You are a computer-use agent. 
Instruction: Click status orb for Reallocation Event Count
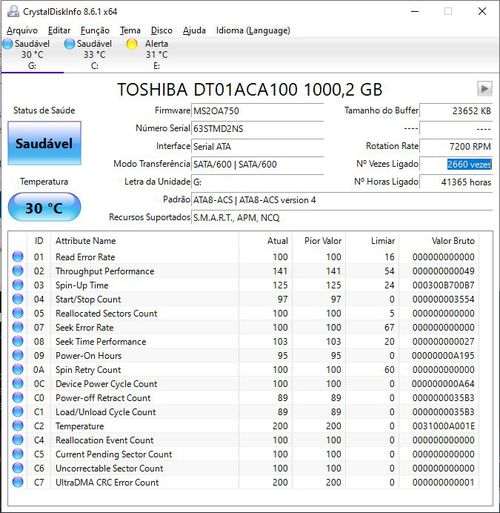click(x=18, y=440)
